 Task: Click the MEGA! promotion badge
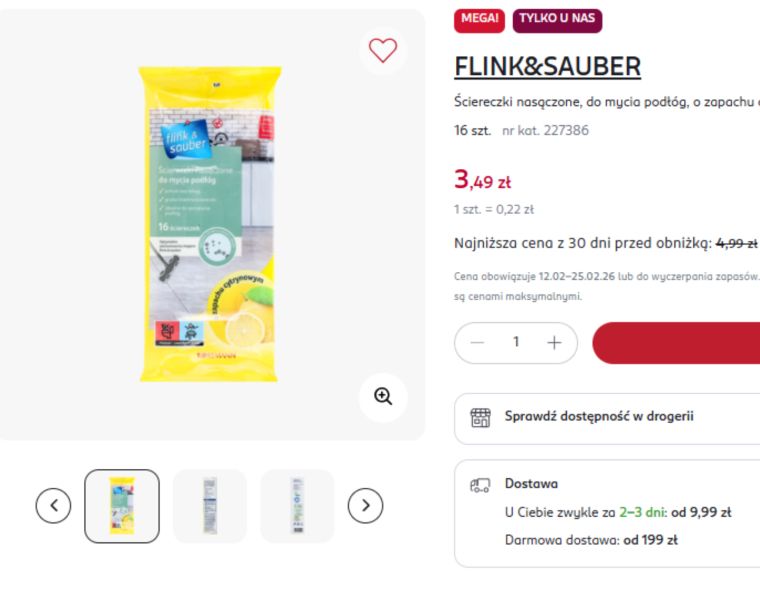479,20
